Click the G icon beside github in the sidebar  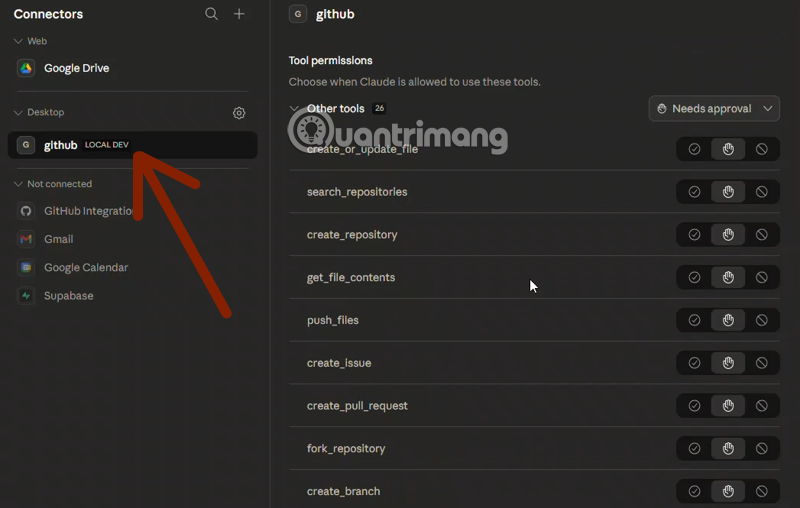(x=26, y=145)
